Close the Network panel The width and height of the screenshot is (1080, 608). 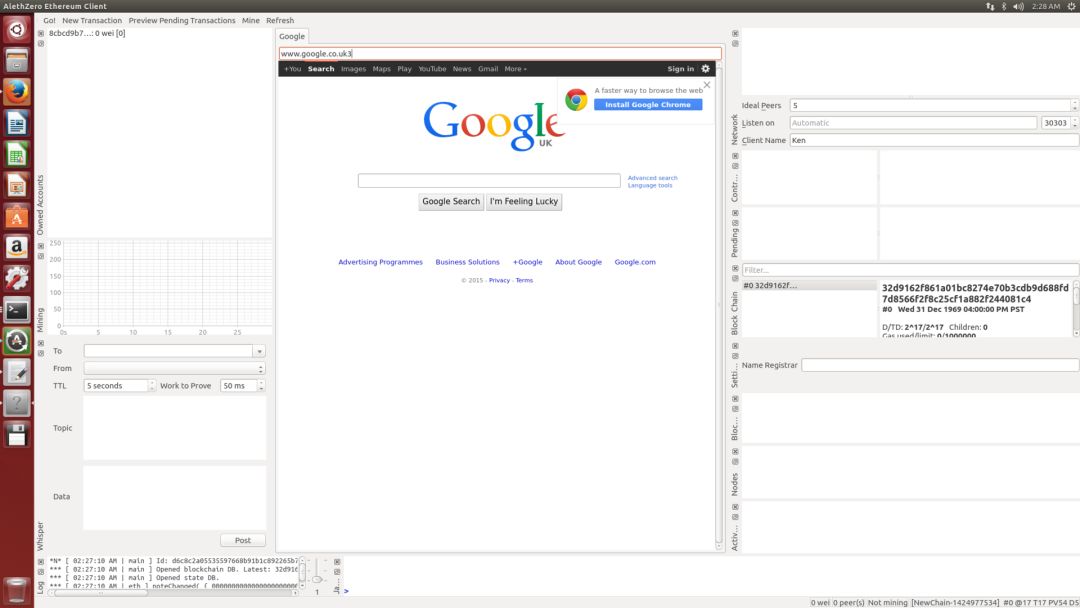pyautogui.click(x=735, y=33)
